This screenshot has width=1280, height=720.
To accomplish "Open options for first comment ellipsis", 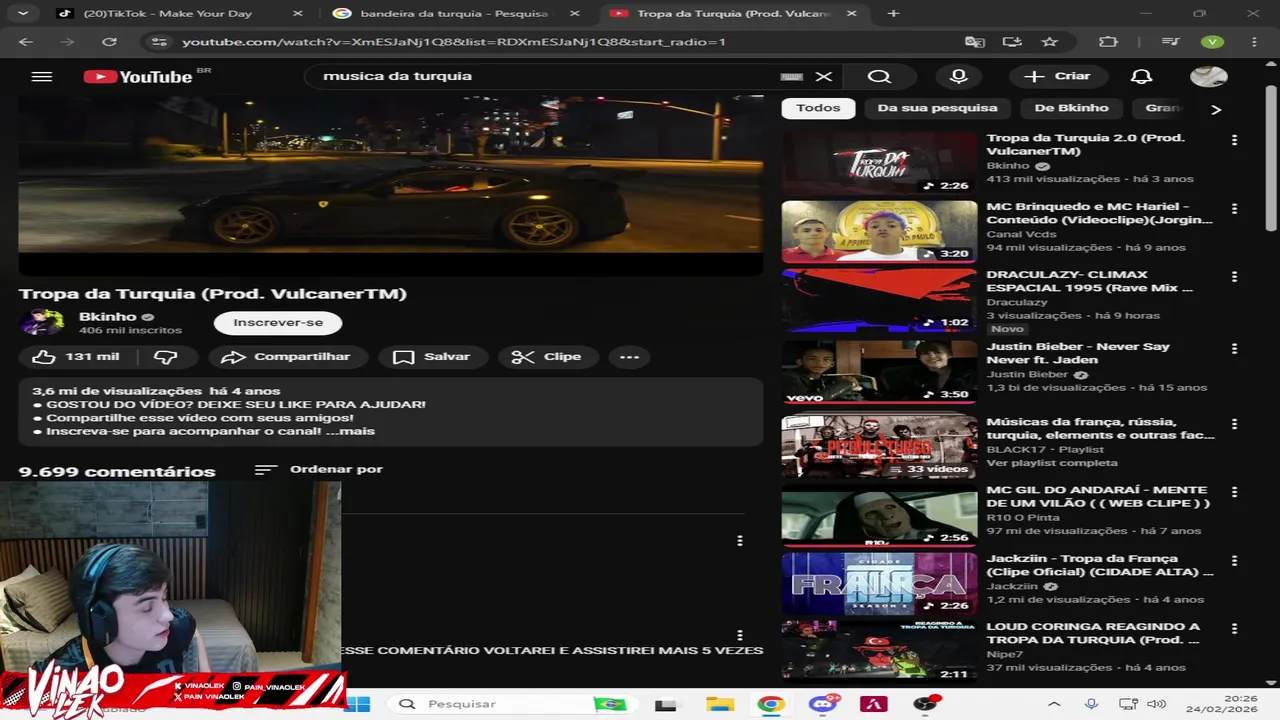I will pos(740,540).
